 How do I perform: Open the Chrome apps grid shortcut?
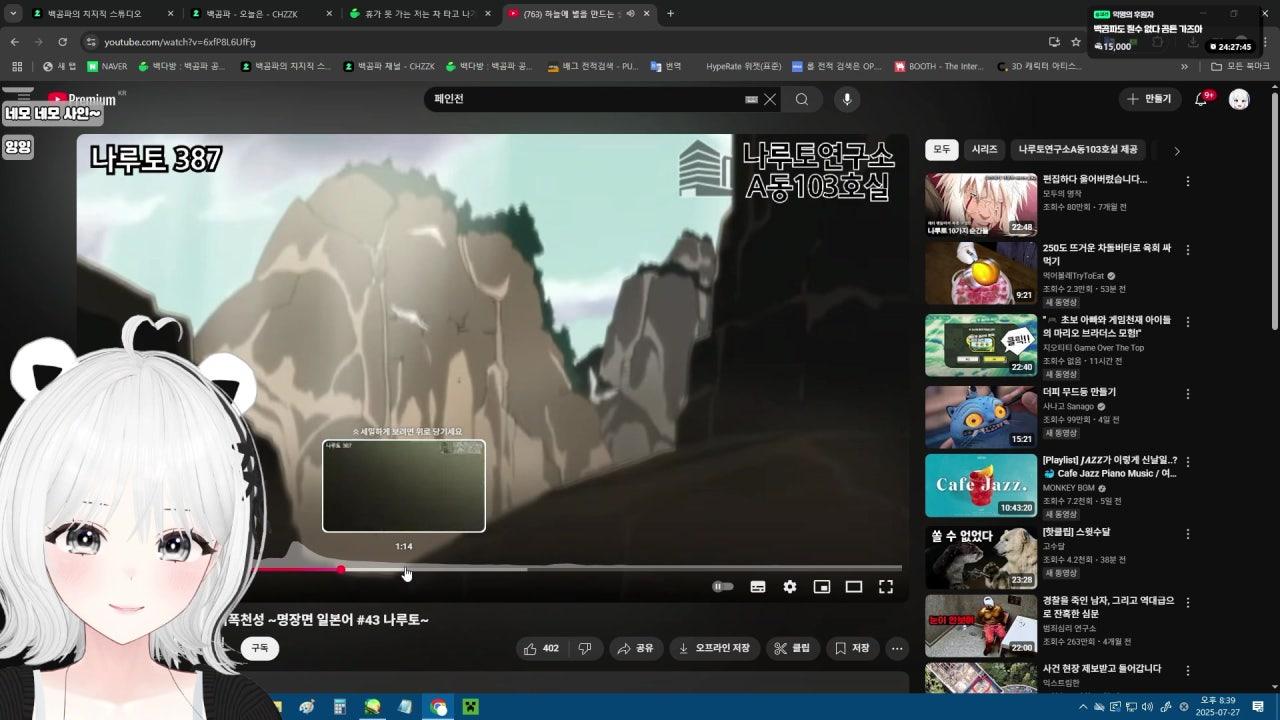17,67
